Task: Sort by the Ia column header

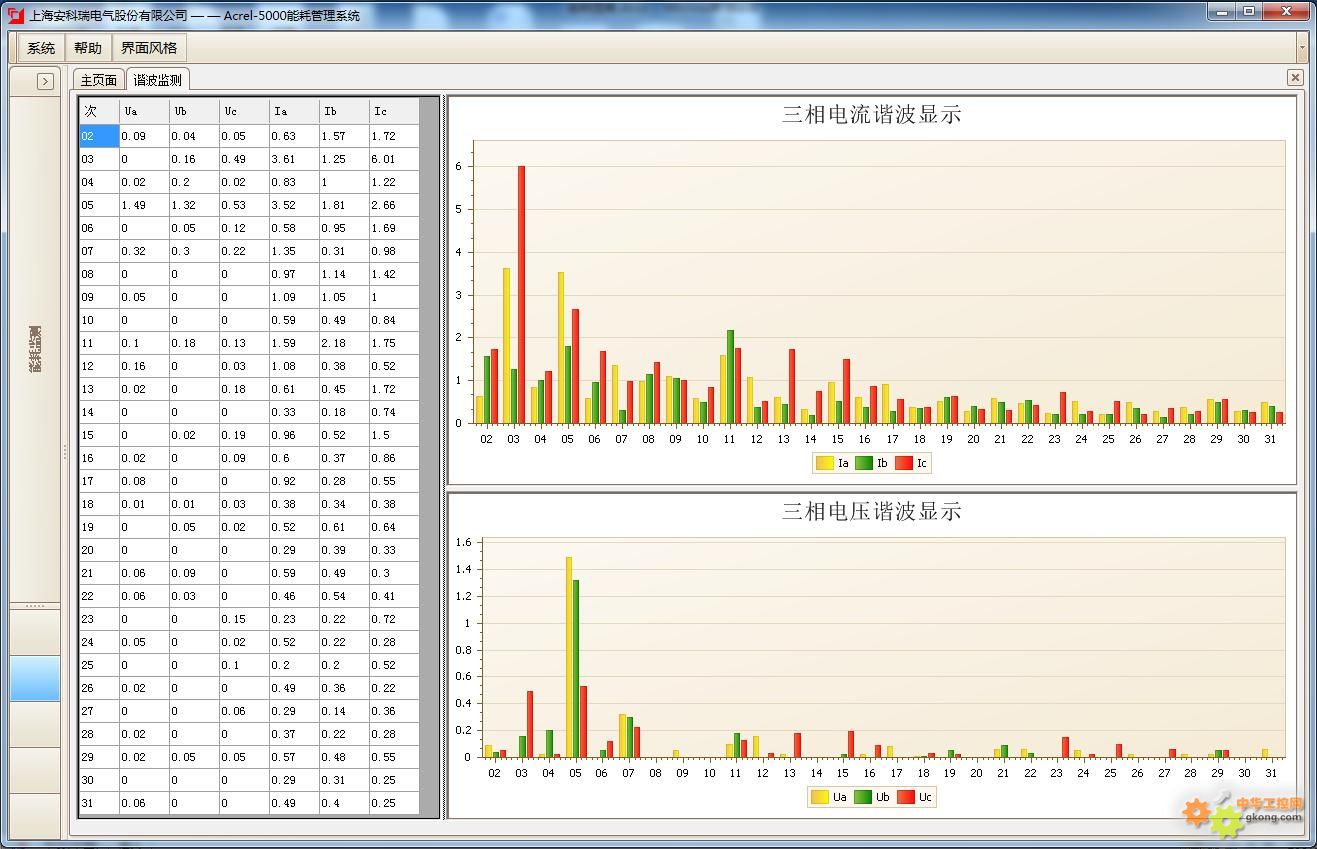Action: pyautogui.click(x=294, y=111)
